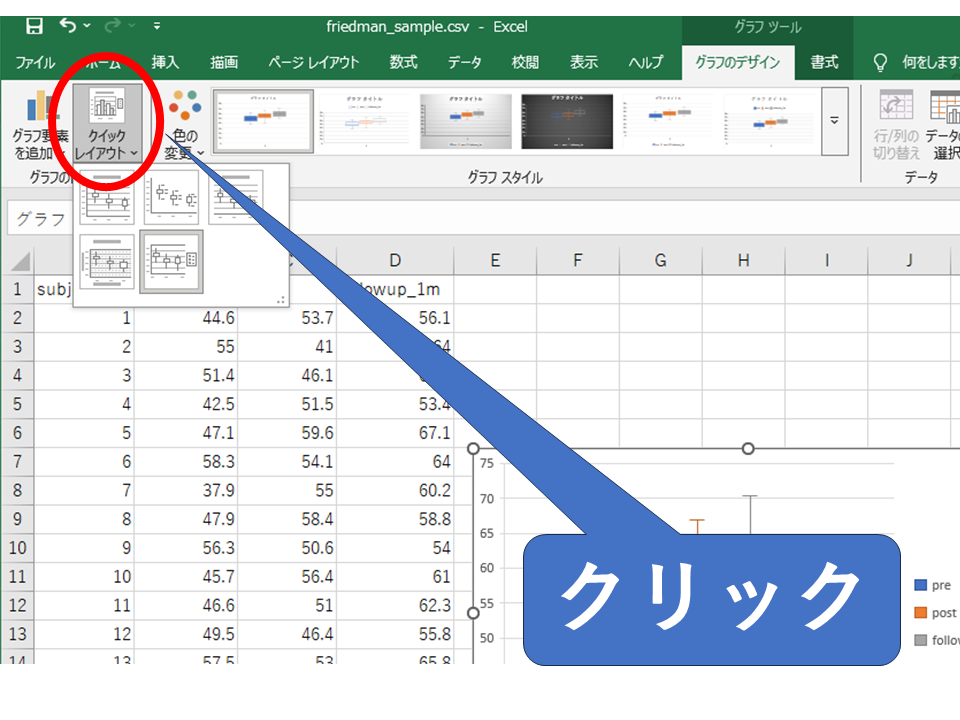Viewport: 960px width, 720px height.
Task: Open the Customize Quick Access Toolbar dropdown
Action: tap(157, 26)
